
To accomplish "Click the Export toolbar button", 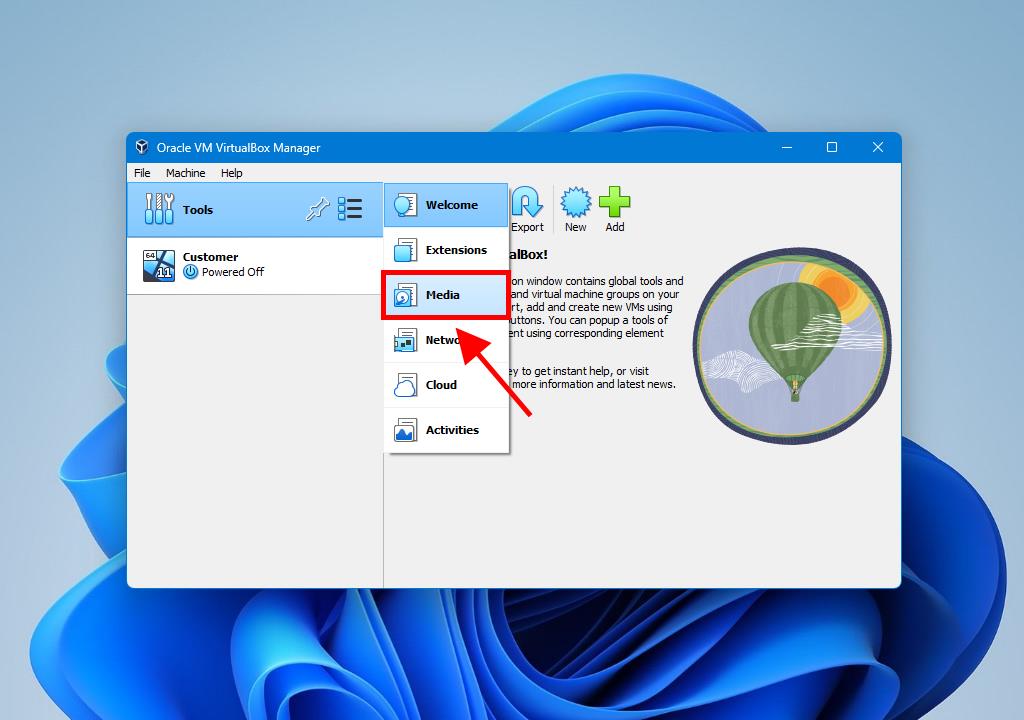I will (x=527, y=209).
